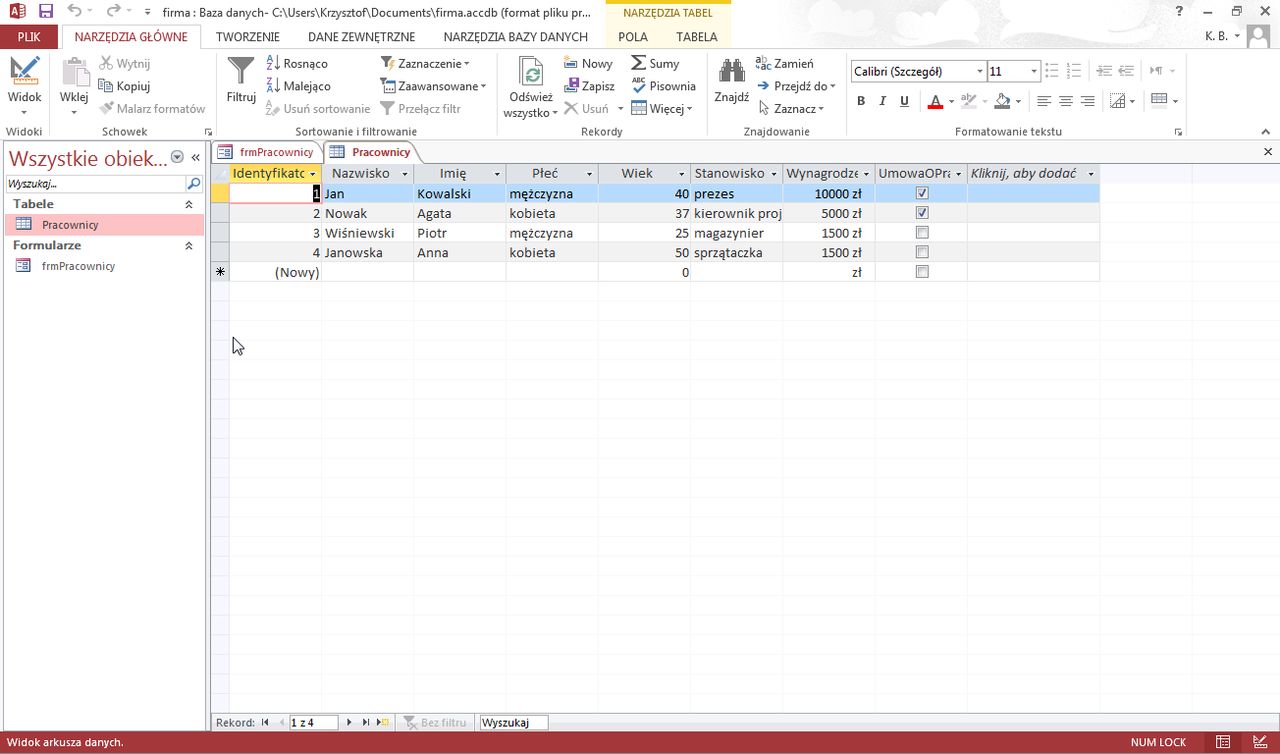1280x754 pixels.
Task: Switch to TABELA ribbon tab
Action: pos(697,37)
